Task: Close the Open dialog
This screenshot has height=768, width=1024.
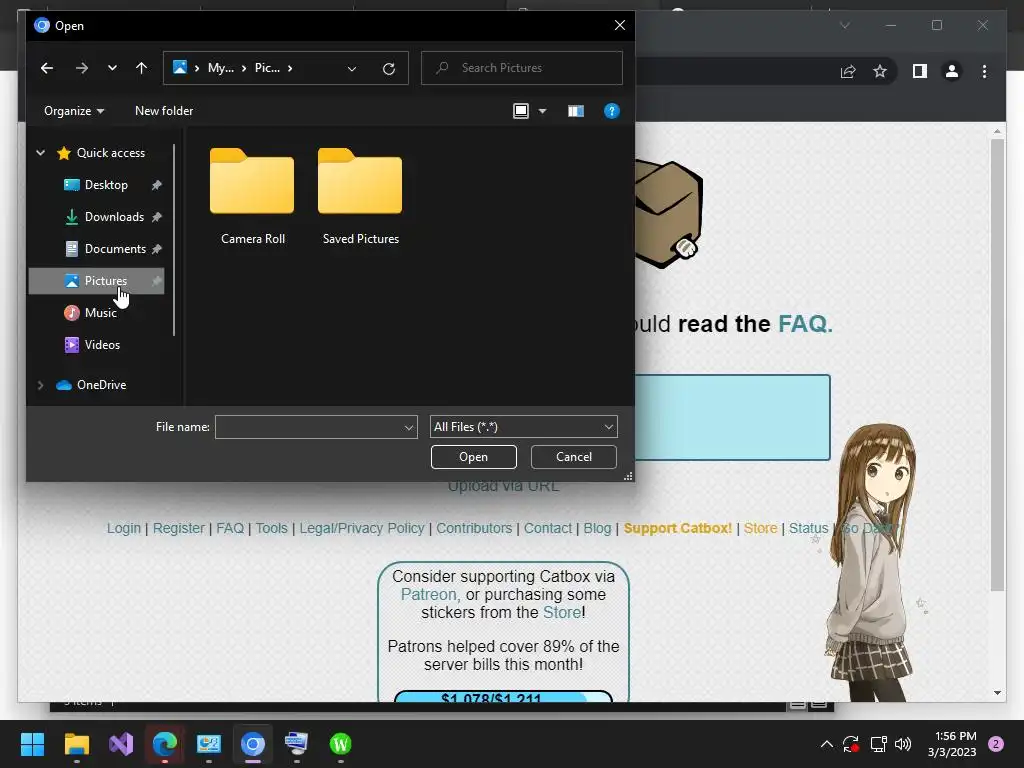Action: 620,25
